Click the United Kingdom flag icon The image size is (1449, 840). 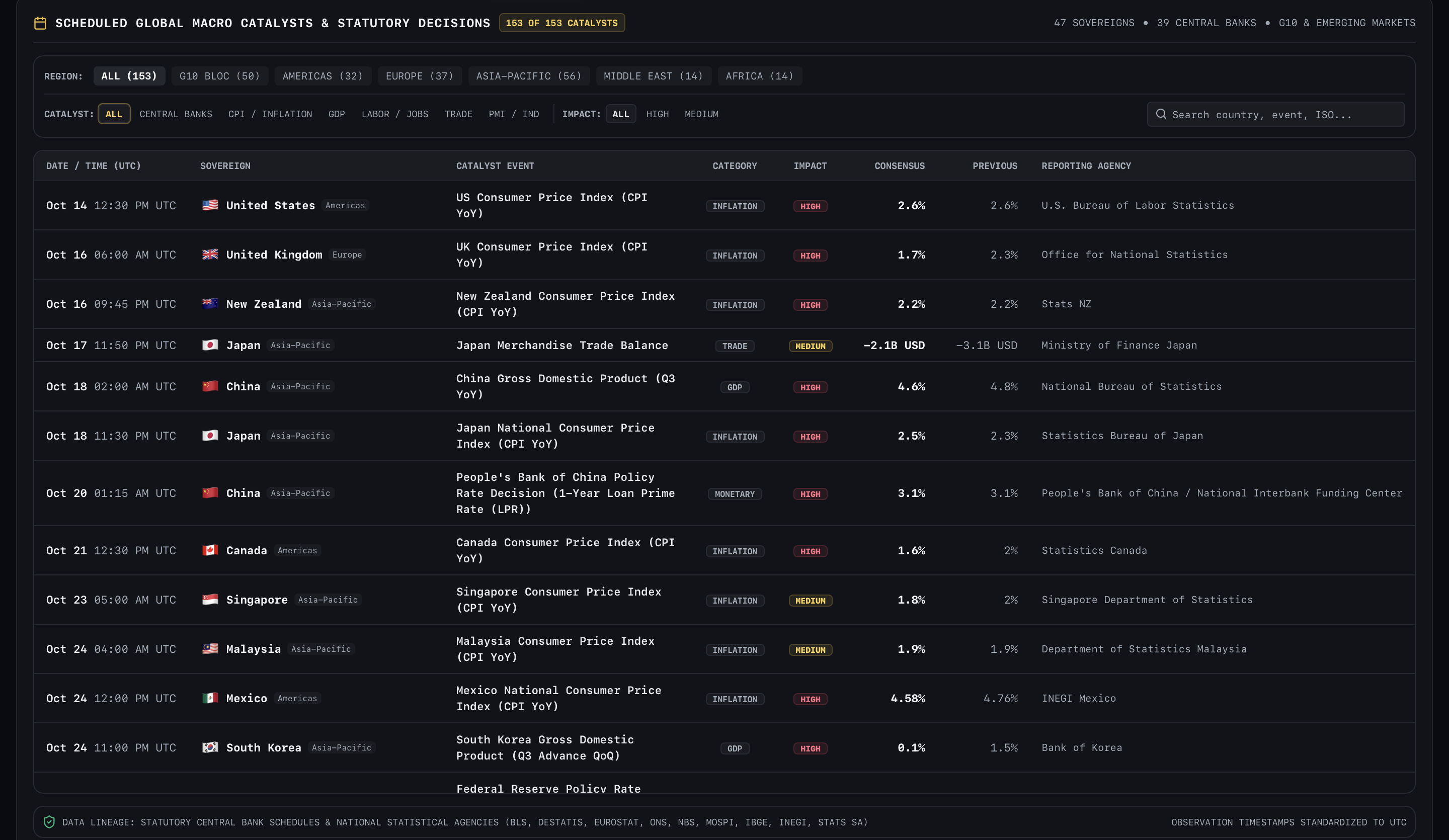pyautogui.click(x=210, y=254)
